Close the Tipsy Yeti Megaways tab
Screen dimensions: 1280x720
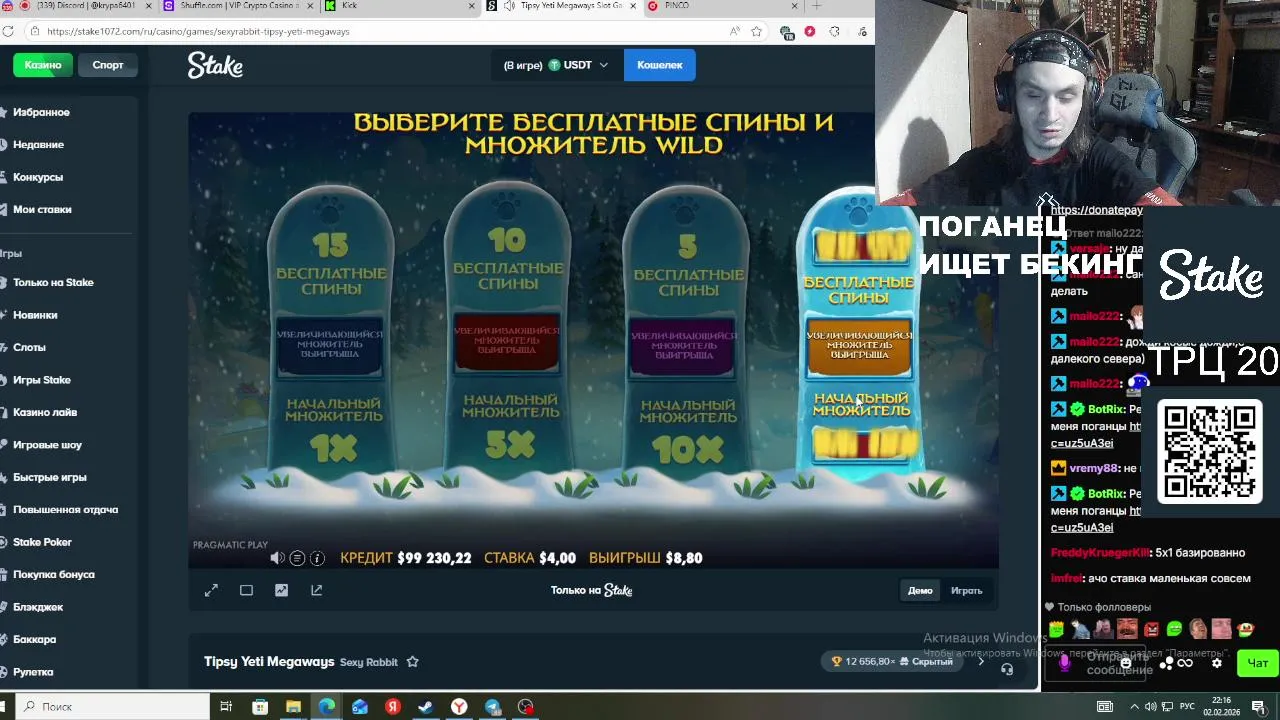(632, 6)
